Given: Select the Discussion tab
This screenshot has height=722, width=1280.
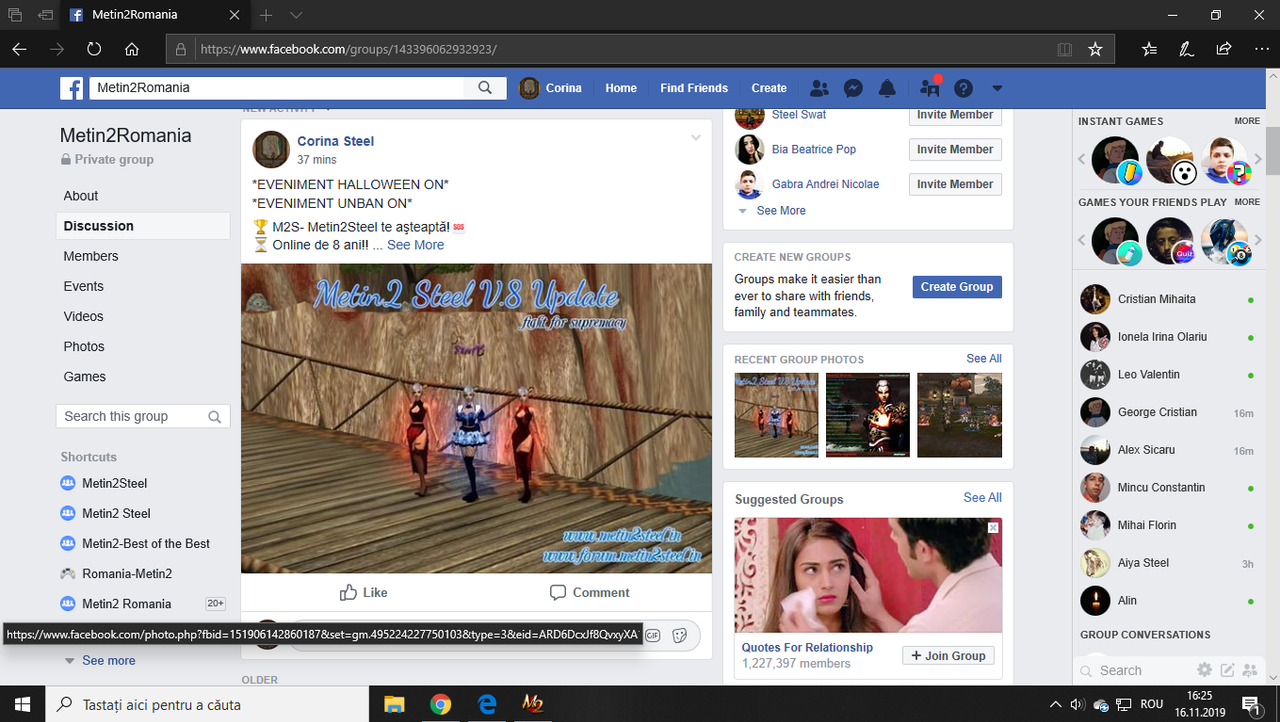Looking at the screenshot, I should point(143,226).
